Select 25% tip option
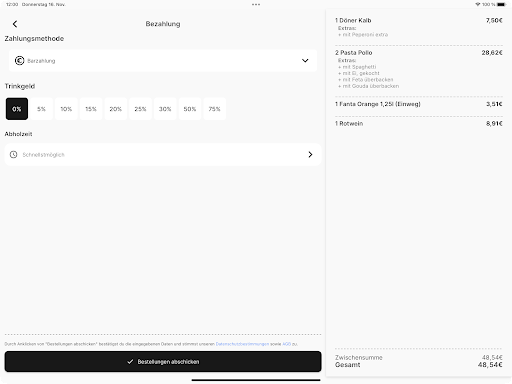The image size is (512, 384). 140,109
